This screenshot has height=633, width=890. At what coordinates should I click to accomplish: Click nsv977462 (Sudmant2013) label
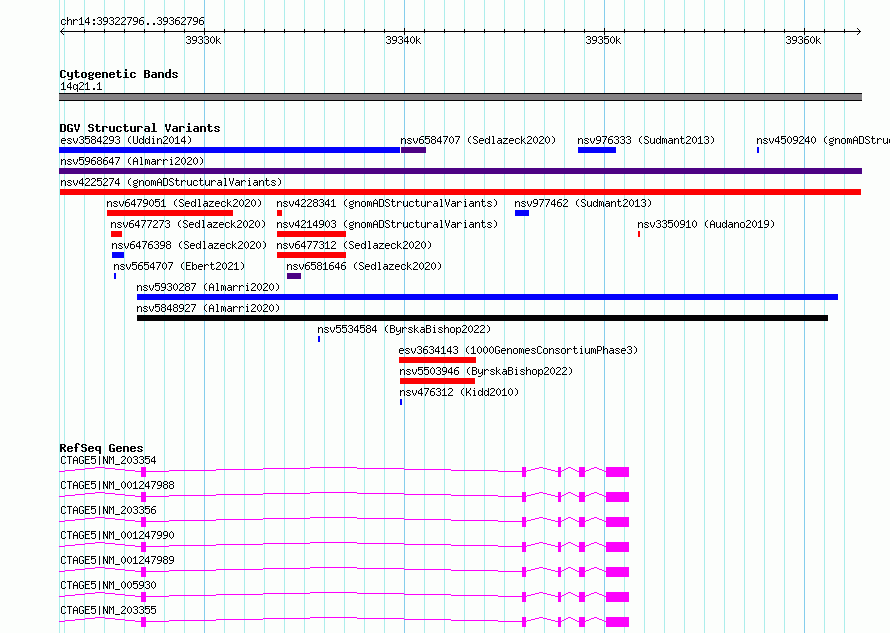(583, 203)
